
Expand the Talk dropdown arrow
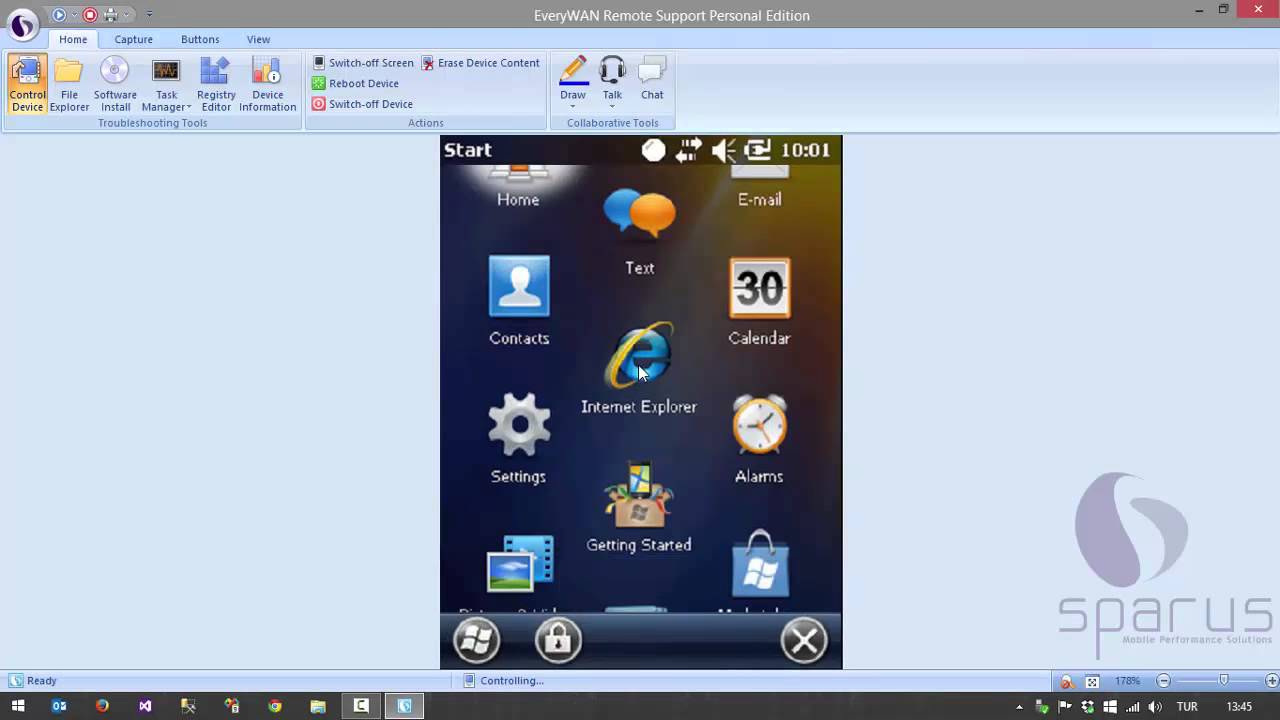[x=612, y=106]
